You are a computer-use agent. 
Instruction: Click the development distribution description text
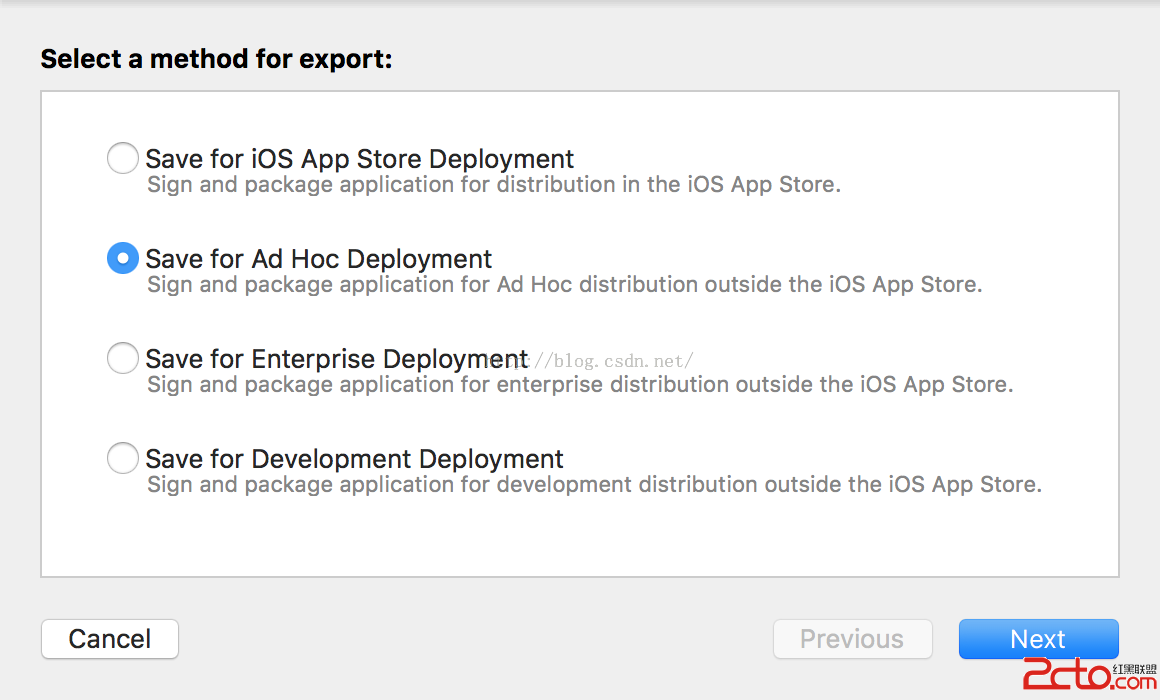click(595, 485)
